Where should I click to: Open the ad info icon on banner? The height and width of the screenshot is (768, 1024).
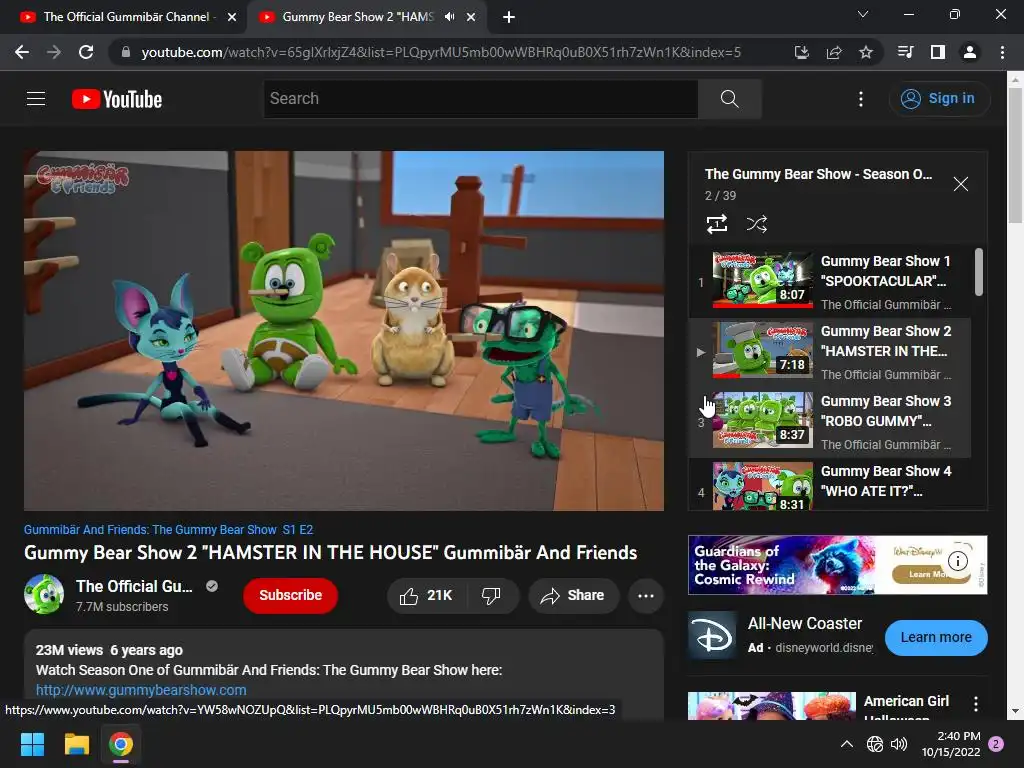[x=957, y=560]
